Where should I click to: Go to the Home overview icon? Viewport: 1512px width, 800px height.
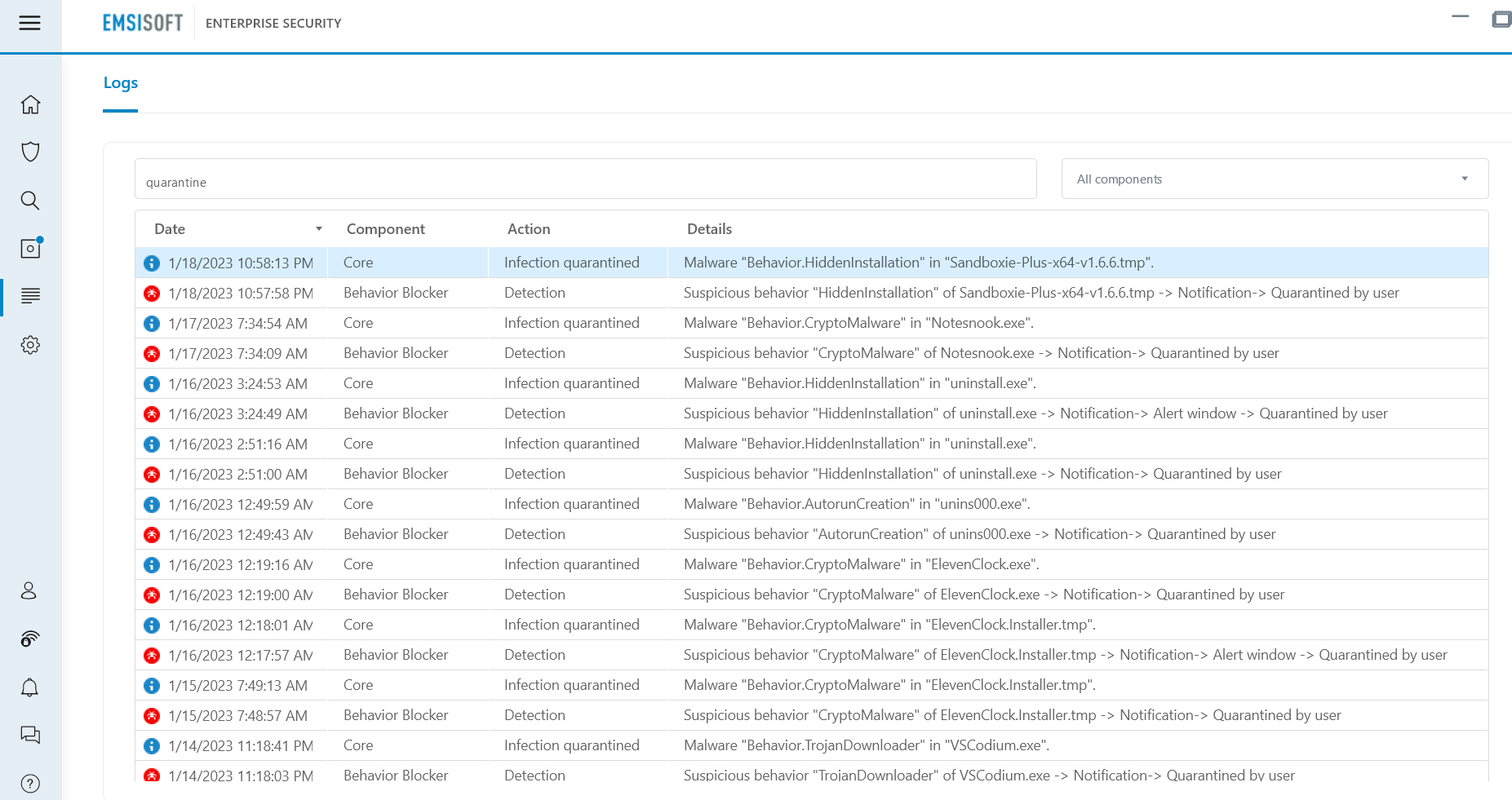point(30,104)
